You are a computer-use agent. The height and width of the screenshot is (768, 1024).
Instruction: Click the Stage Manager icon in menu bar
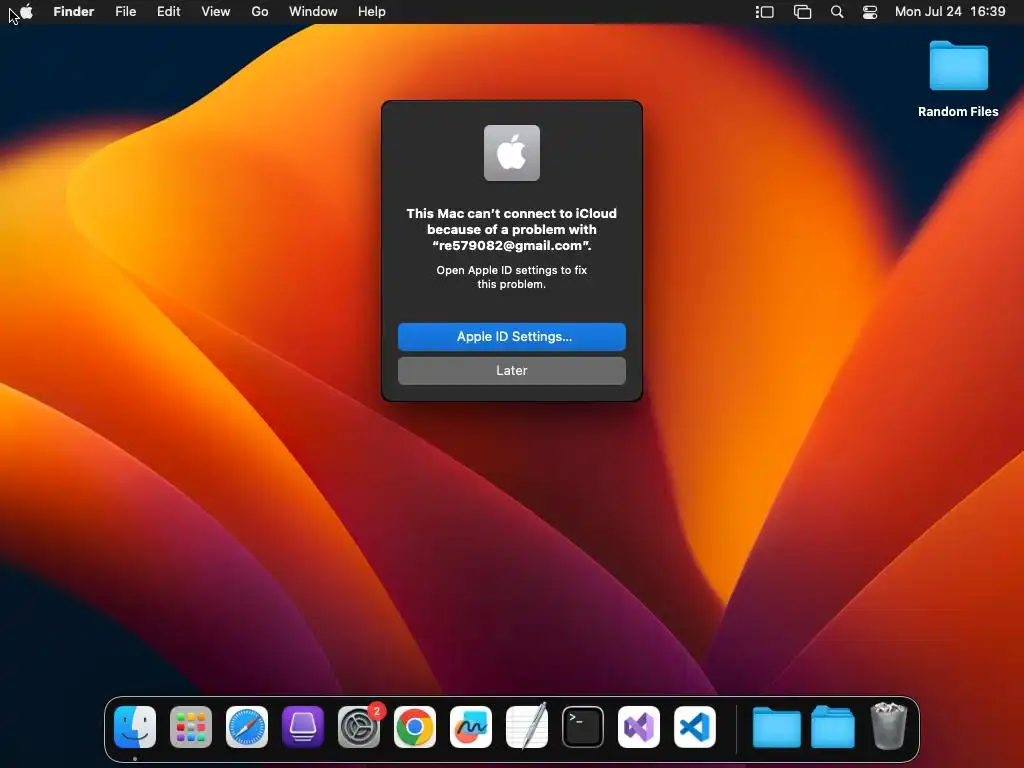tap(765, 12)
